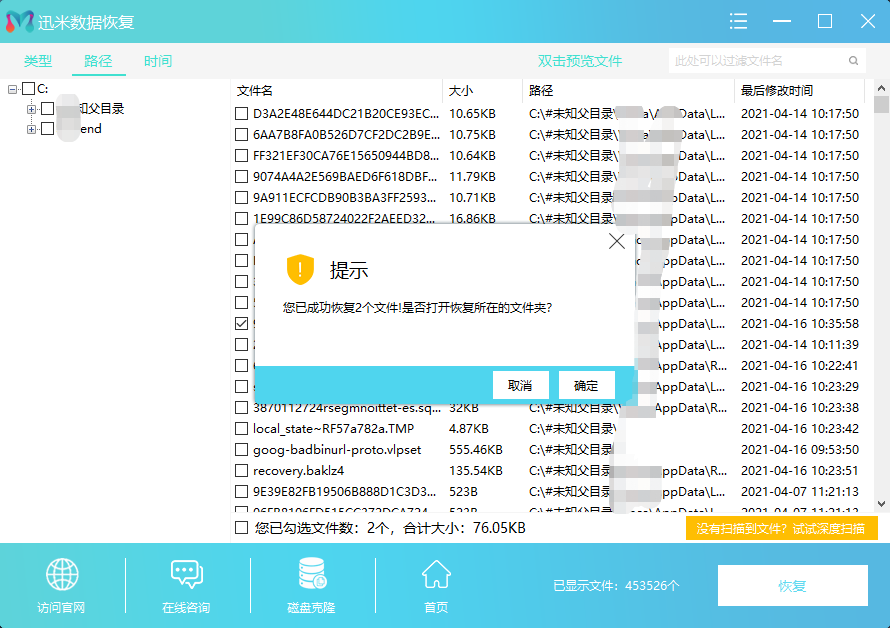
Task: Open 在线咨询 chat bubble icon
Action: (x=186, y=575)
